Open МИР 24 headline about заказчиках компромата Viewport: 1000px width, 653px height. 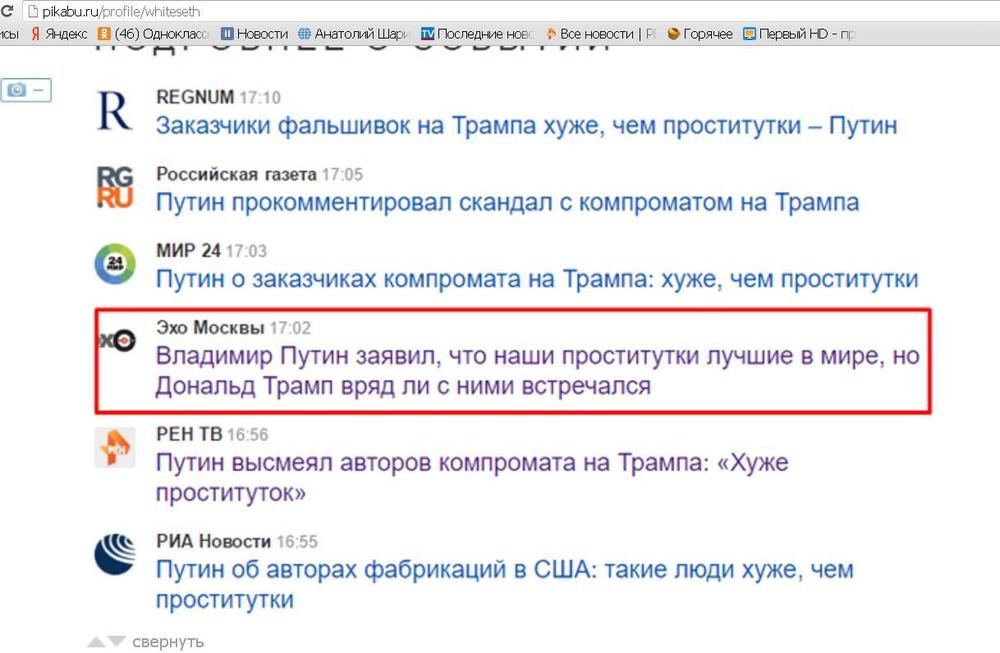(x=537, y=279)
